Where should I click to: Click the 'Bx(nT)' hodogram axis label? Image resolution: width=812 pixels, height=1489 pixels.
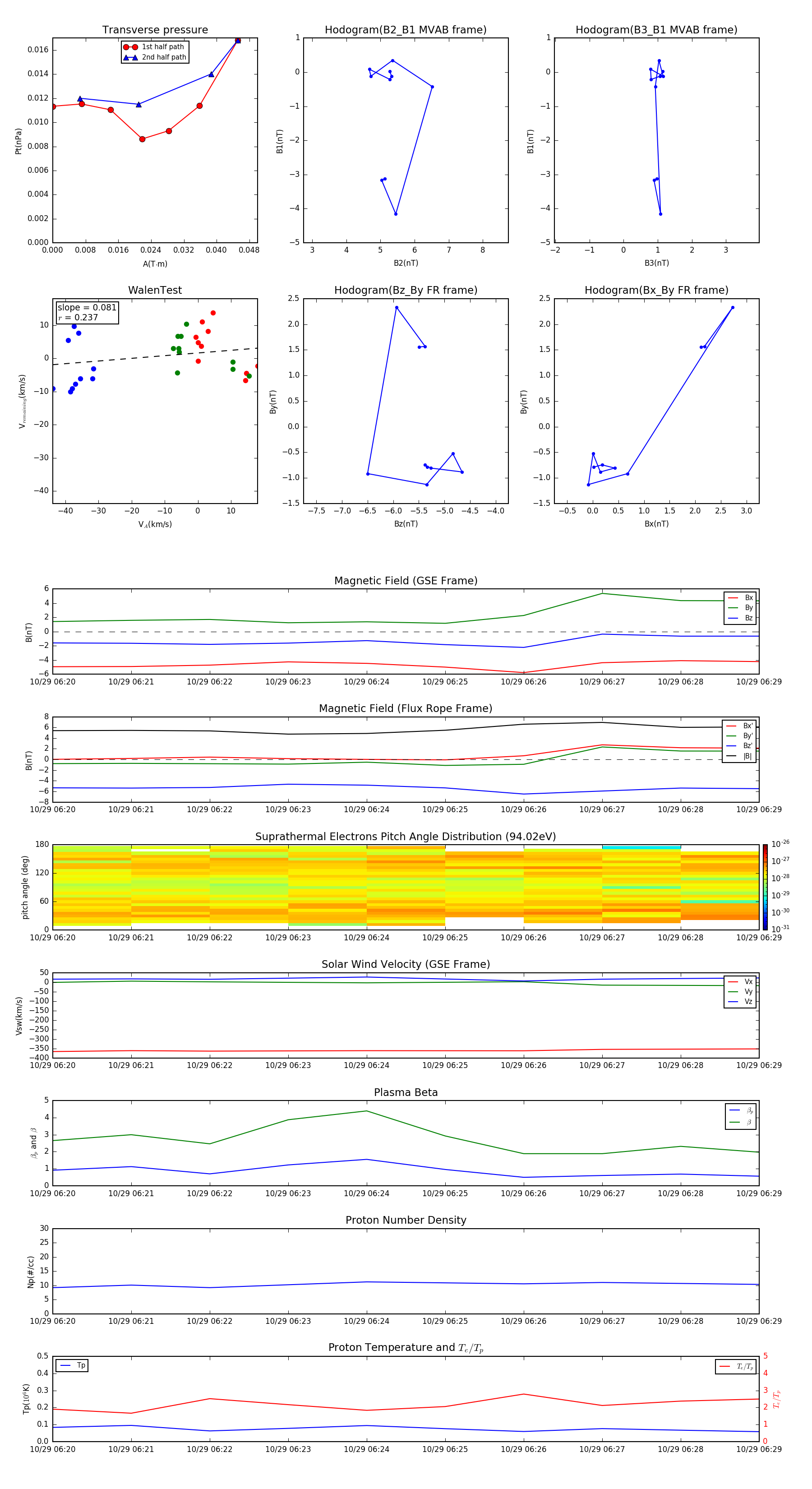tap(656, 524)
